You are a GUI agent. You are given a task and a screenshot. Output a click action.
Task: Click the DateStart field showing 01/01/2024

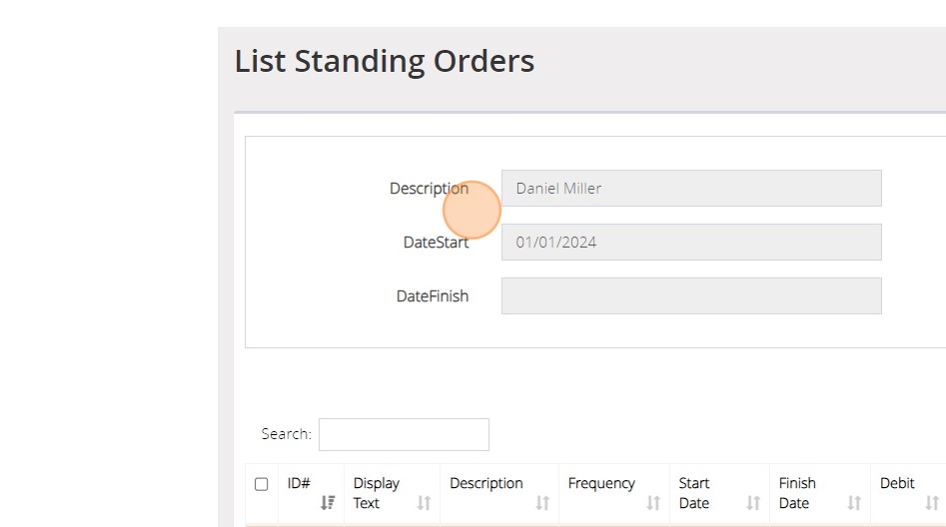(691, 242)
